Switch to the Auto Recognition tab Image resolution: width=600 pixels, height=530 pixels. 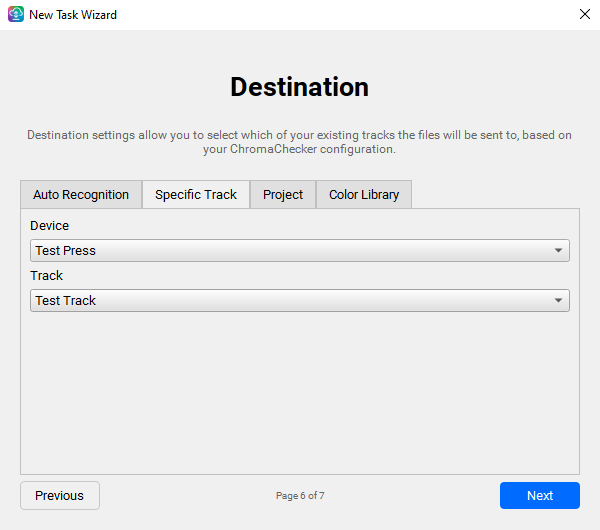click(81, 194)
